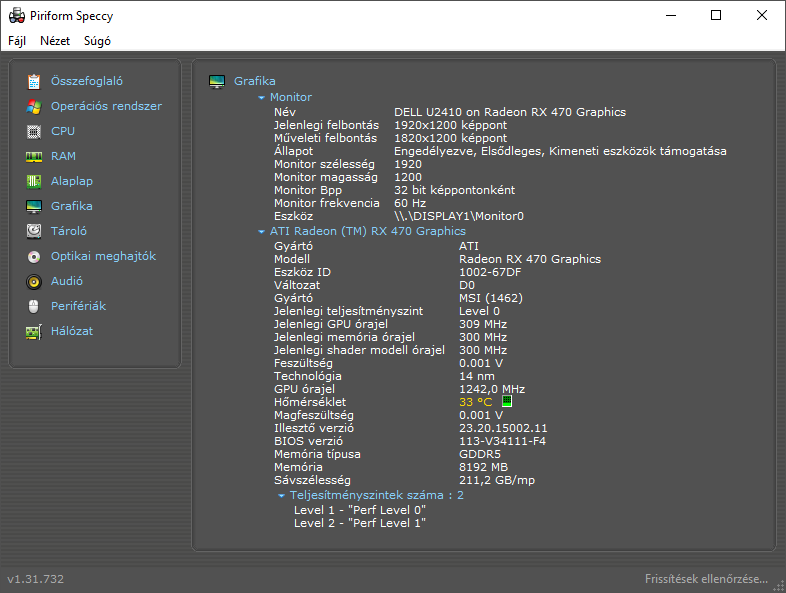
Task: Open the Súgó menu
Action: (97, 41)
